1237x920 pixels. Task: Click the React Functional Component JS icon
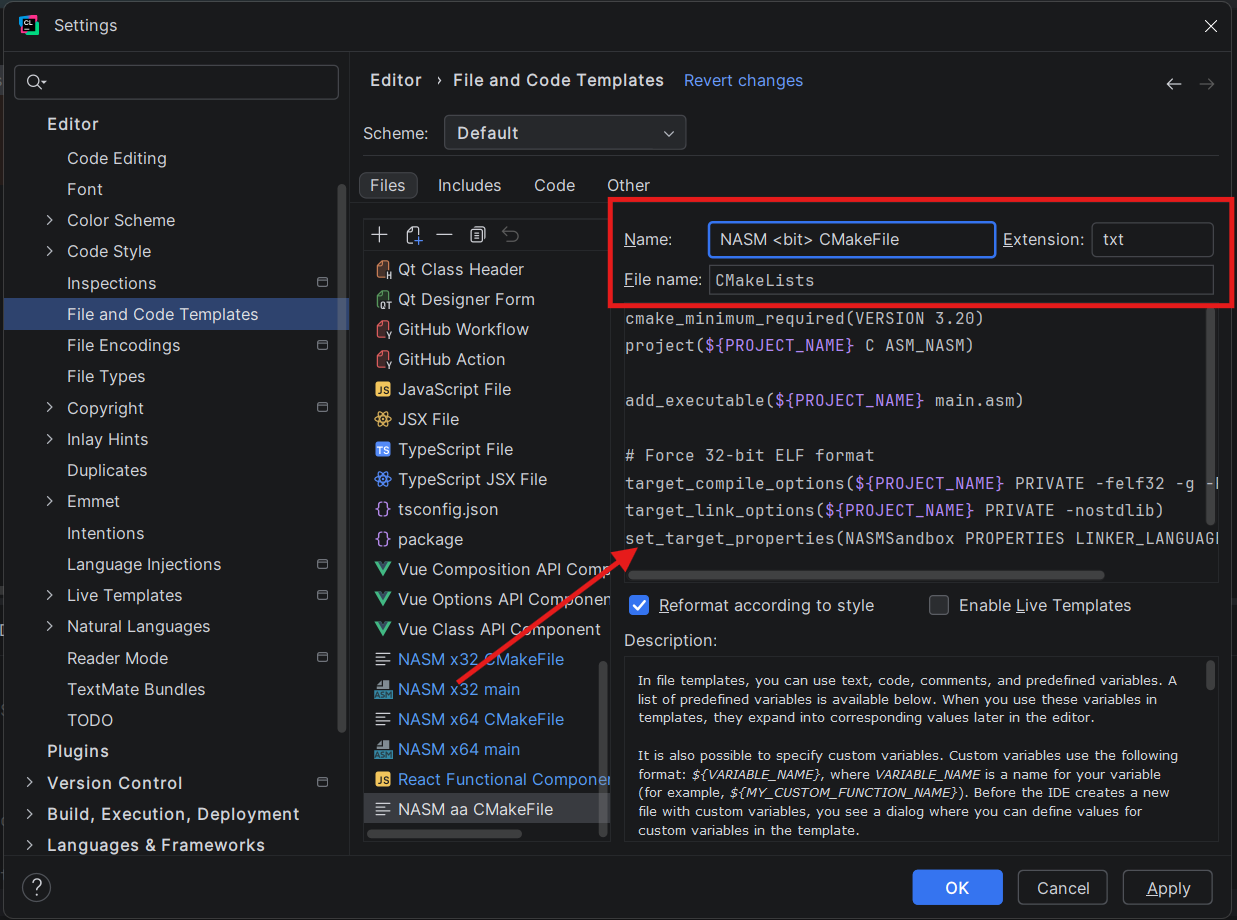click(x=383, y=779)
